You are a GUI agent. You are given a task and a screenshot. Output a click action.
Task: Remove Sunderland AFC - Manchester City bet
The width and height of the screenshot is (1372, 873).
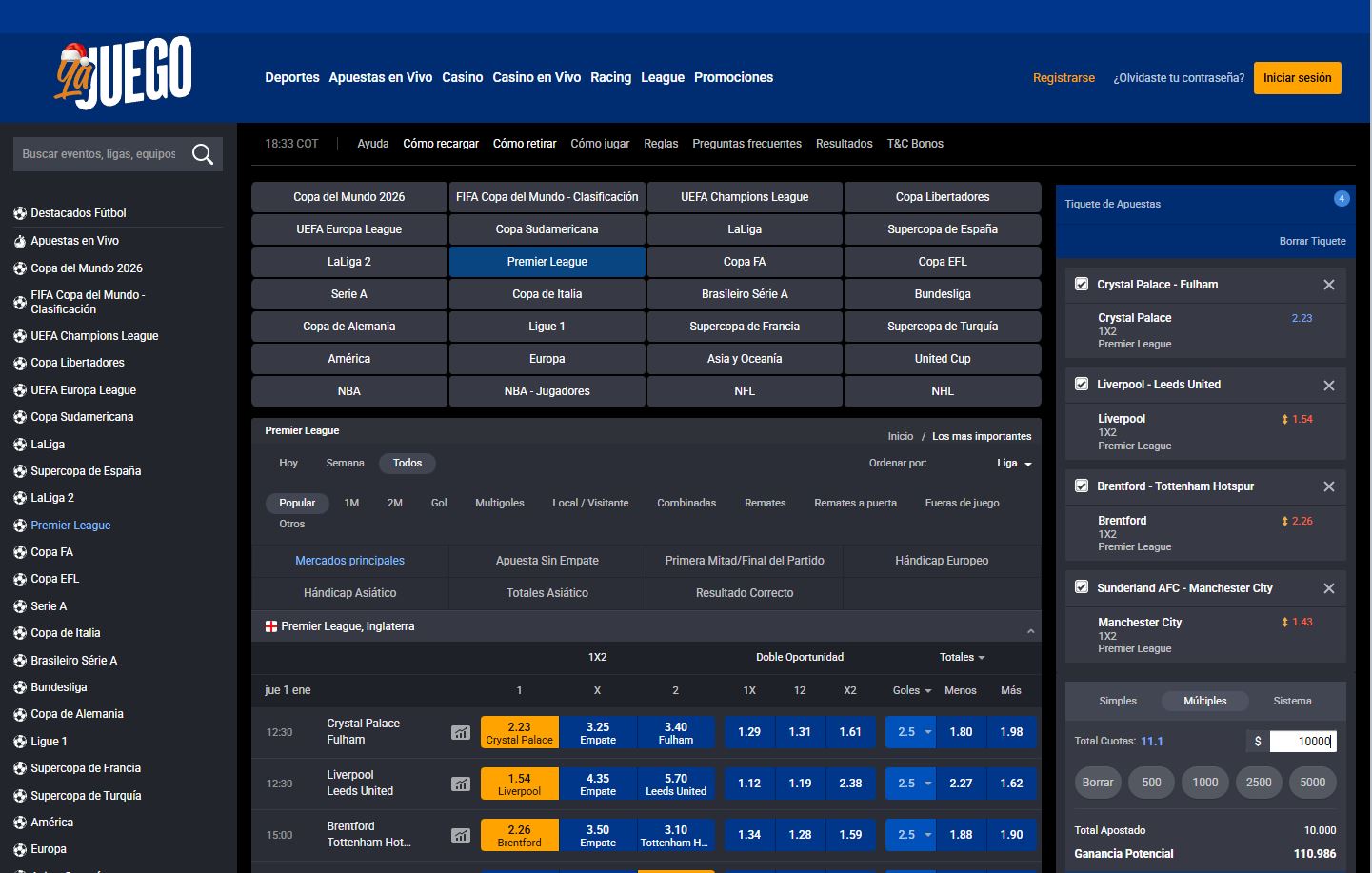tap(1328, 588)
